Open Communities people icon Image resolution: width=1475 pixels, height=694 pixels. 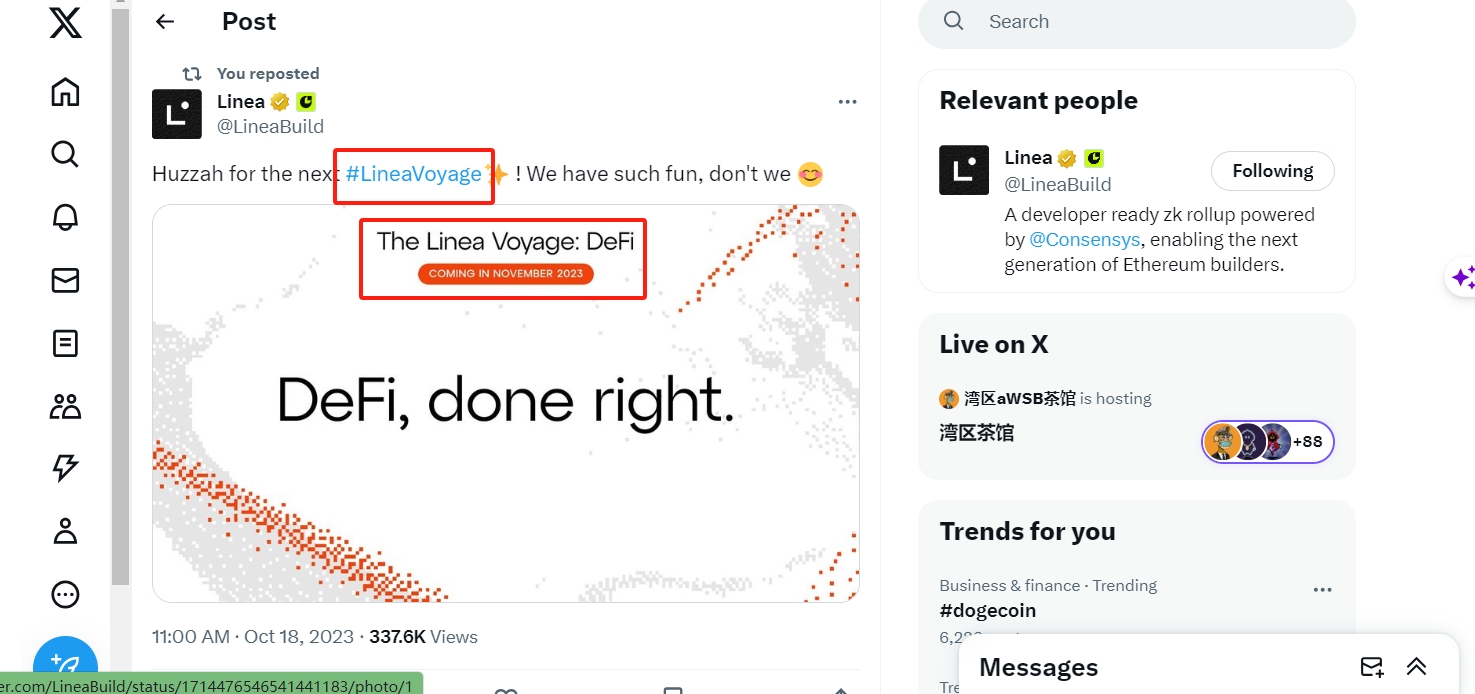[65, 406]
